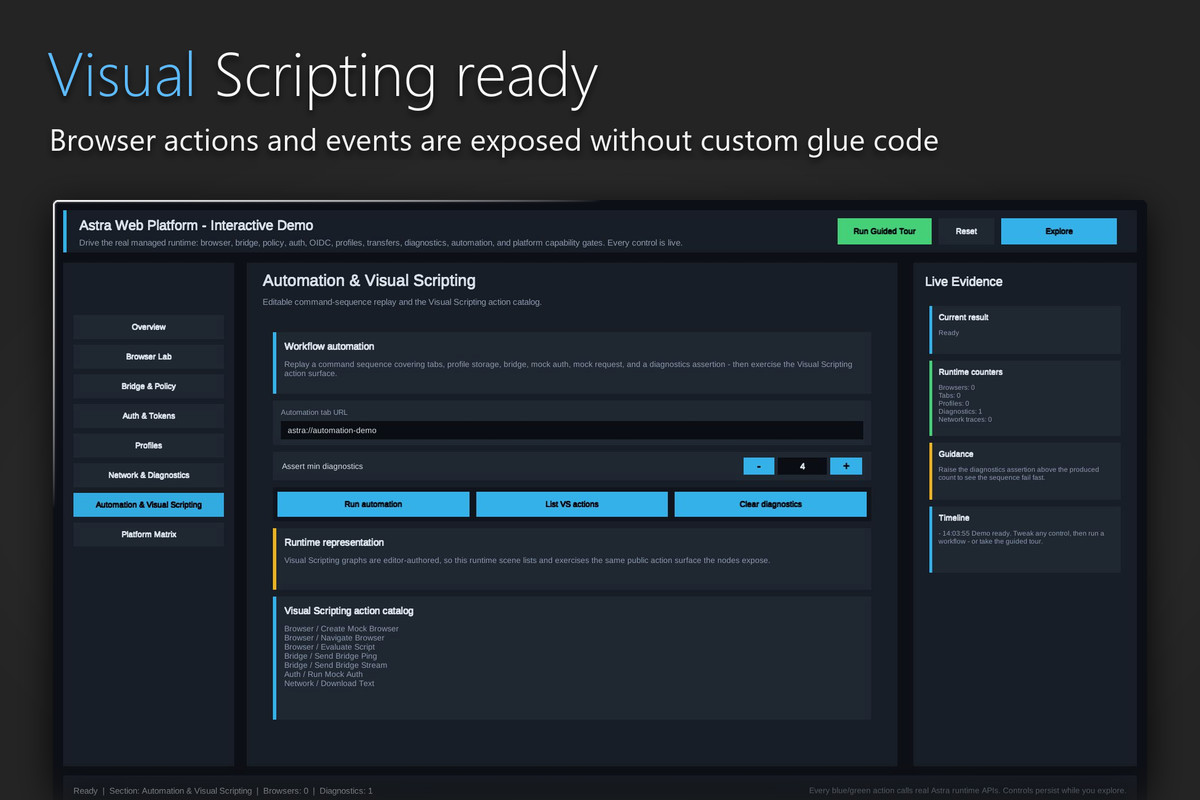1200x800 pixels.
Task: Click the Current result card
Action: 1025,330
